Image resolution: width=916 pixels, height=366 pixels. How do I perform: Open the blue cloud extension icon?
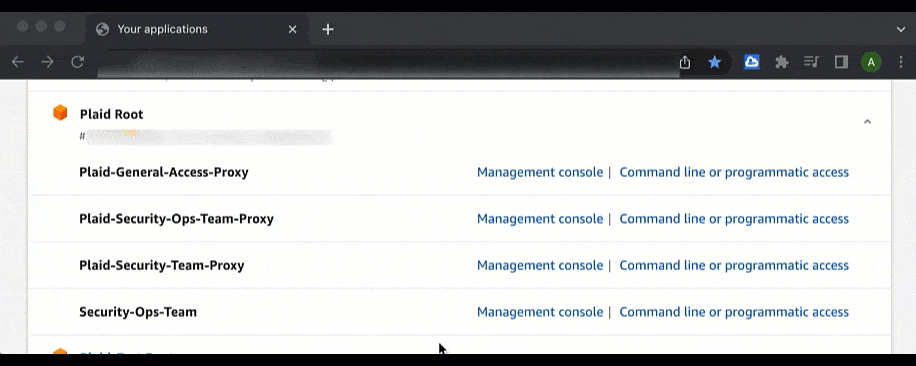(752, 62)
